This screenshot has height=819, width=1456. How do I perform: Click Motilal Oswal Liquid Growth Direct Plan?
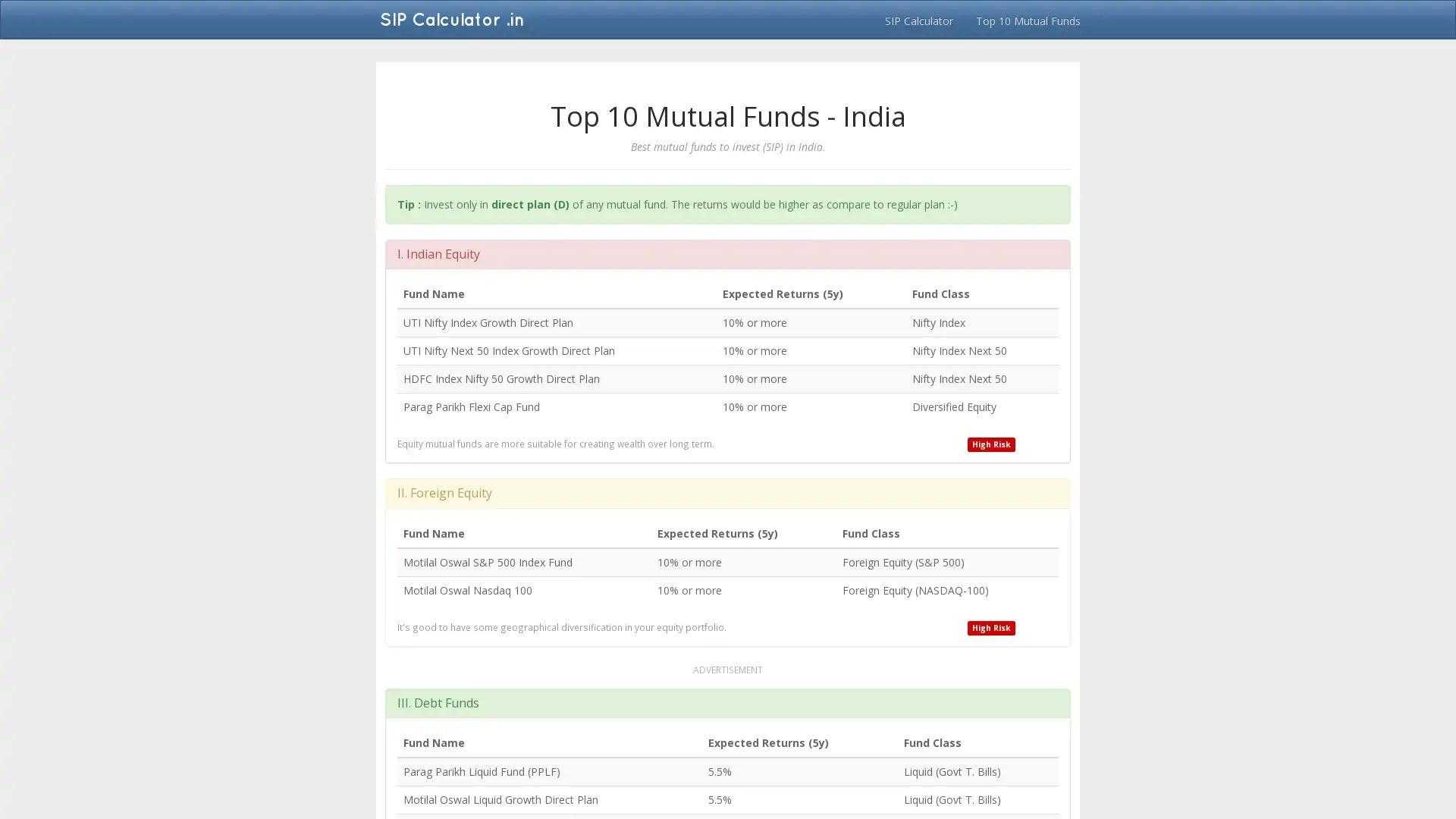pos(500,800)
